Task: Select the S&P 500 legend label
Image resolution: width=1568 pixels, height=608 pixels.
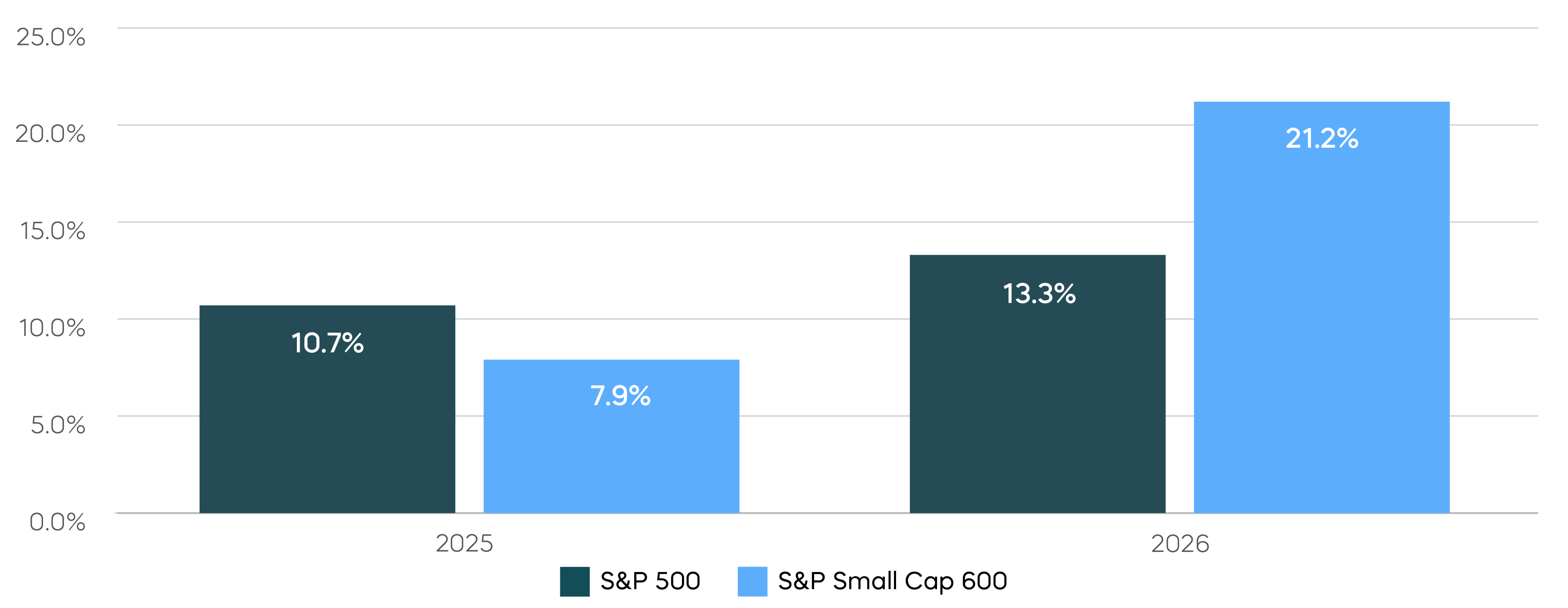Action: click(650, 581)
